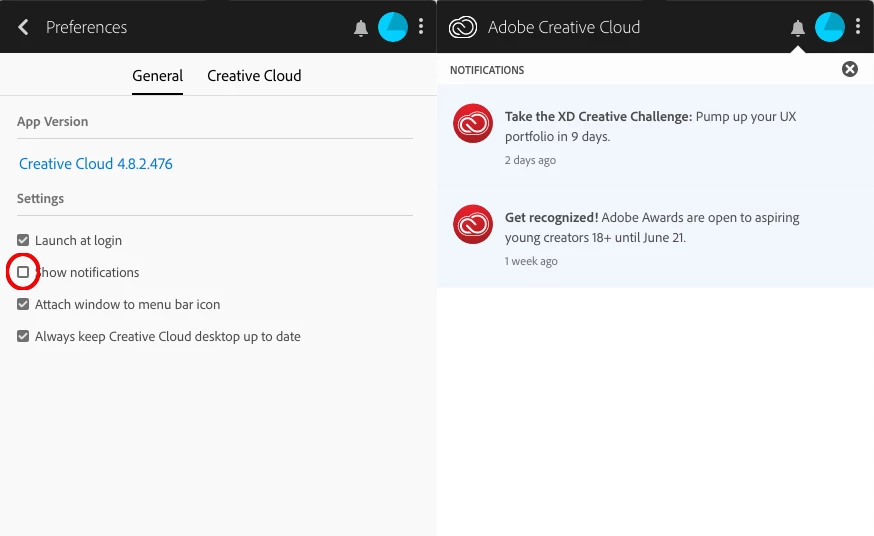Click the App Version section heading
The image size is (874, 536).
click(x=52, y=121)
